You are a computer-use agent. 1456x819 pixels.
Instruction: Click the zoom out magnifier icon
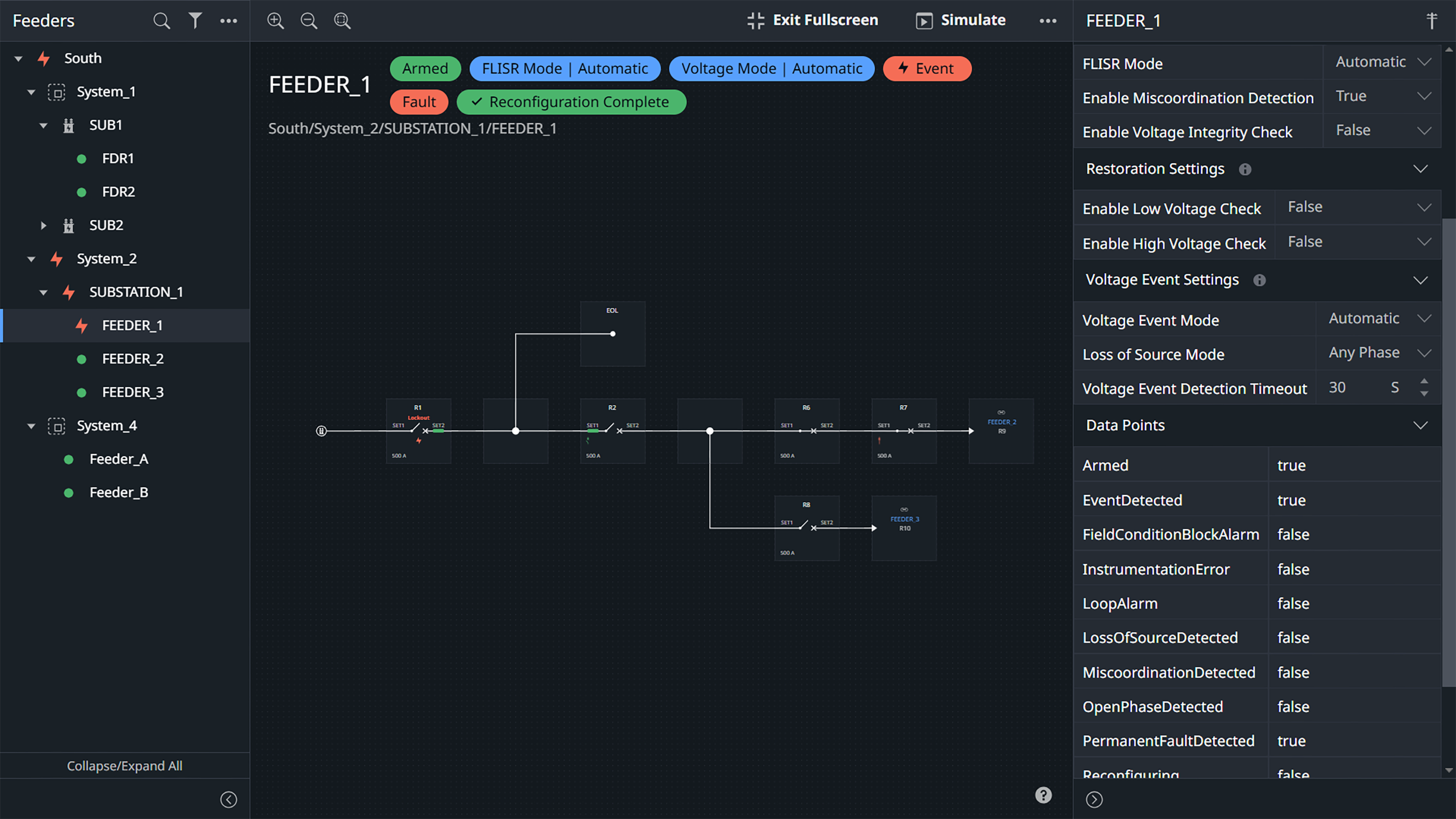coord(309,21)
